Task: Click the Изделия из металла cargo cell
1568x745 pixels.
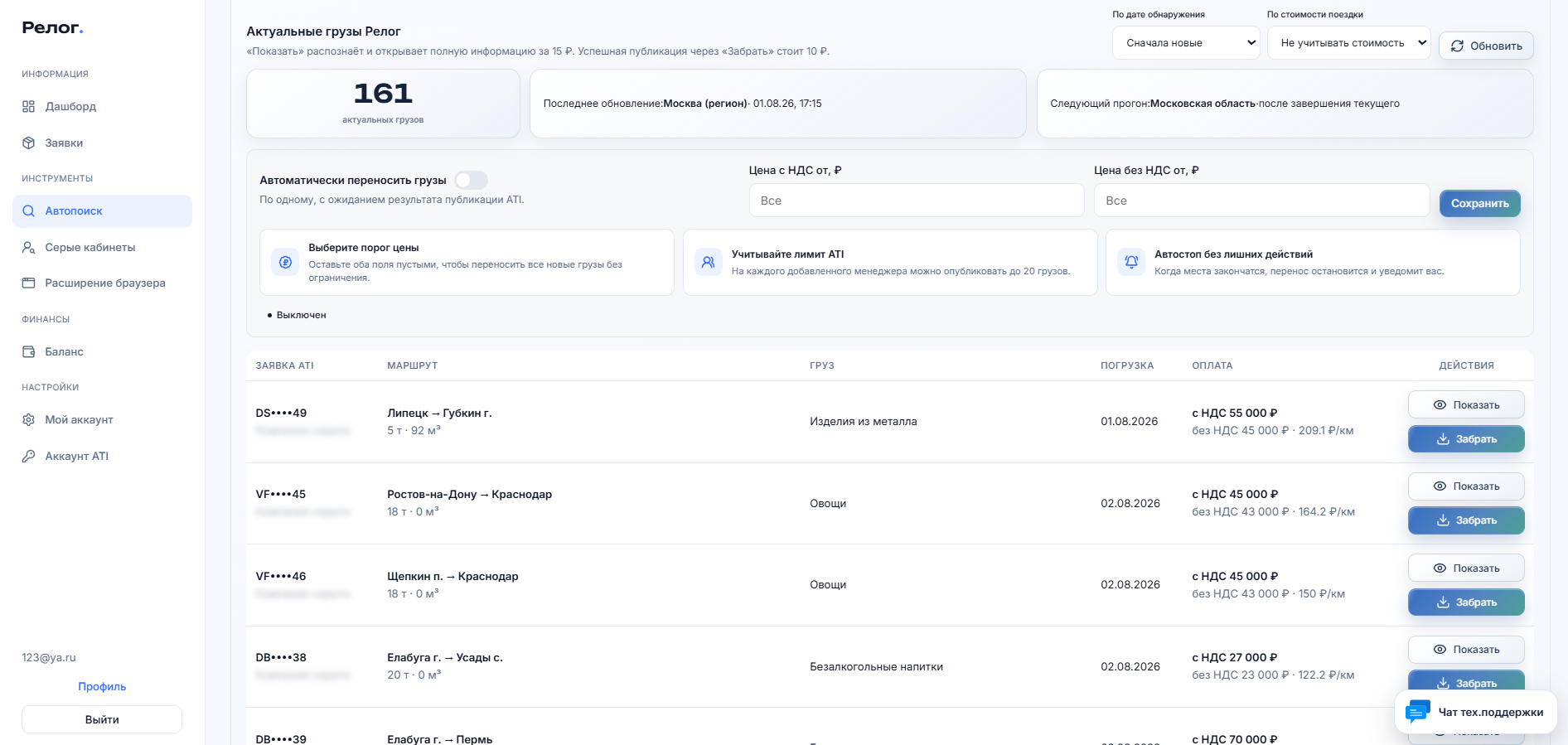Action: tap(864, 422)
